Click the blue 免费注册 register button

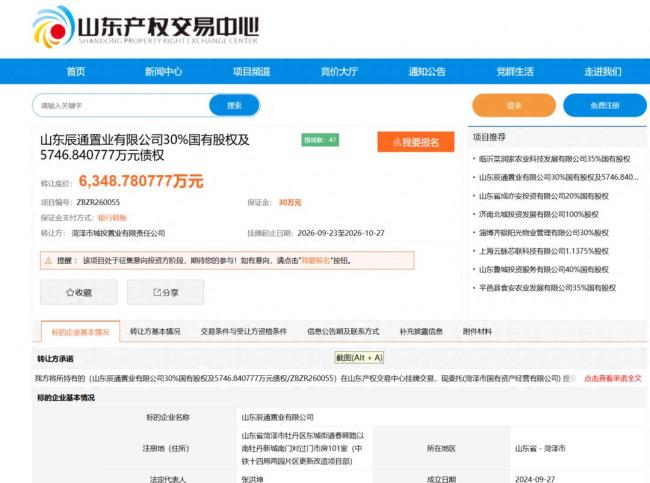pos(605,105)
